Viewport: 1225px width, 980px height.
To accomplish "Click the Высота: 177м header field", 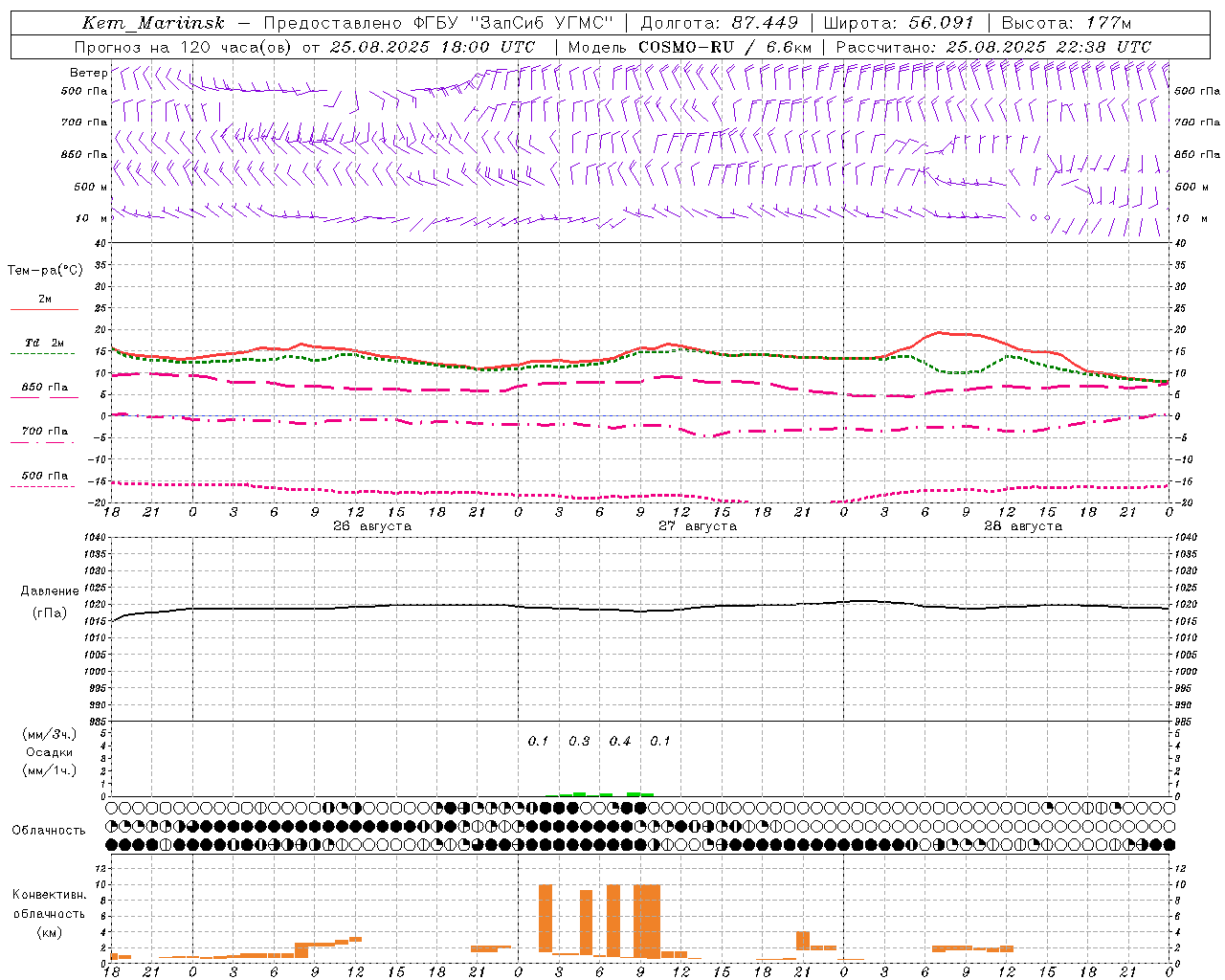I will [1066, 23].
